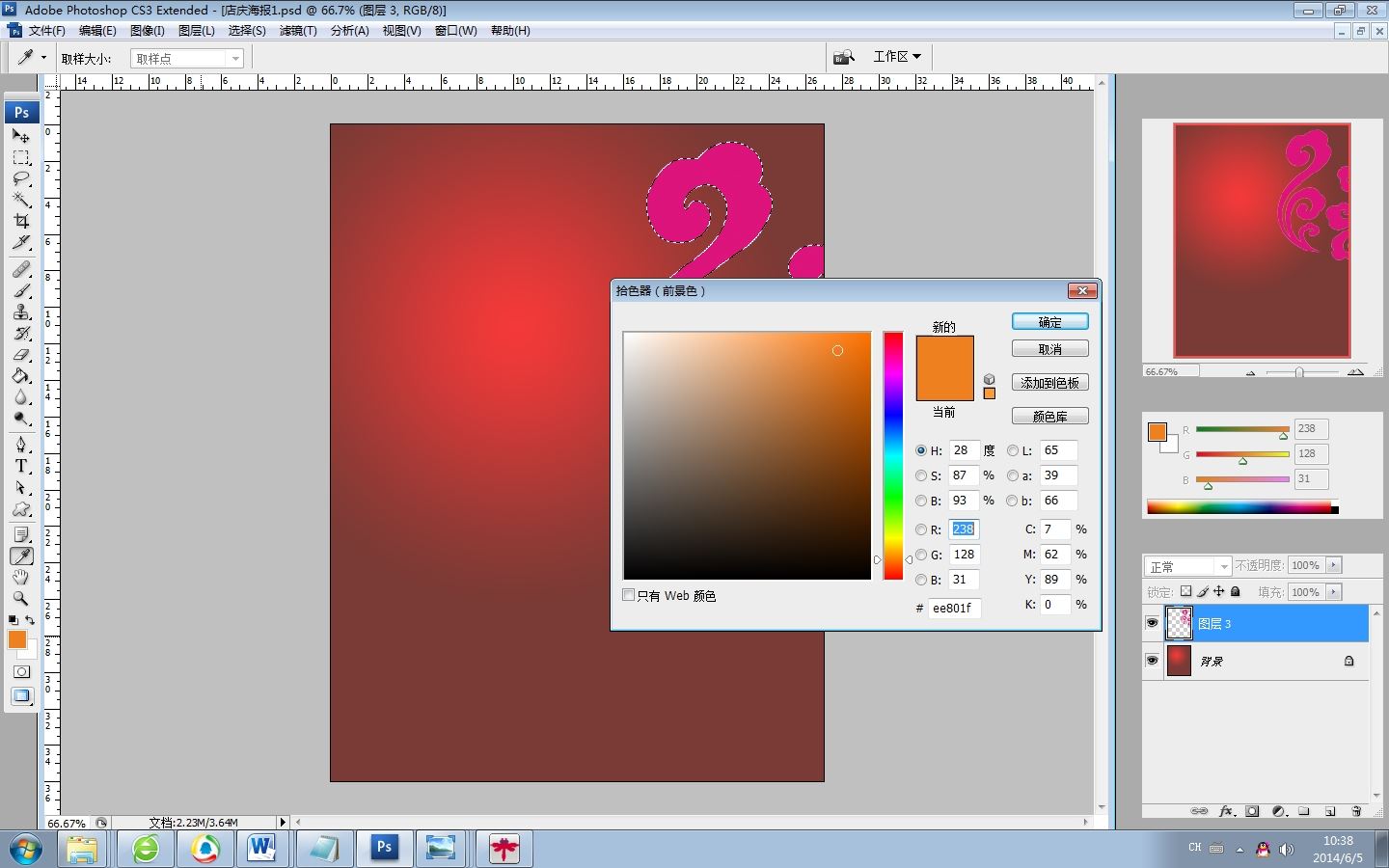The height and width of the screenshot is (868, 1389).
Task: Select the Blur tool
Action: [21, 396]
